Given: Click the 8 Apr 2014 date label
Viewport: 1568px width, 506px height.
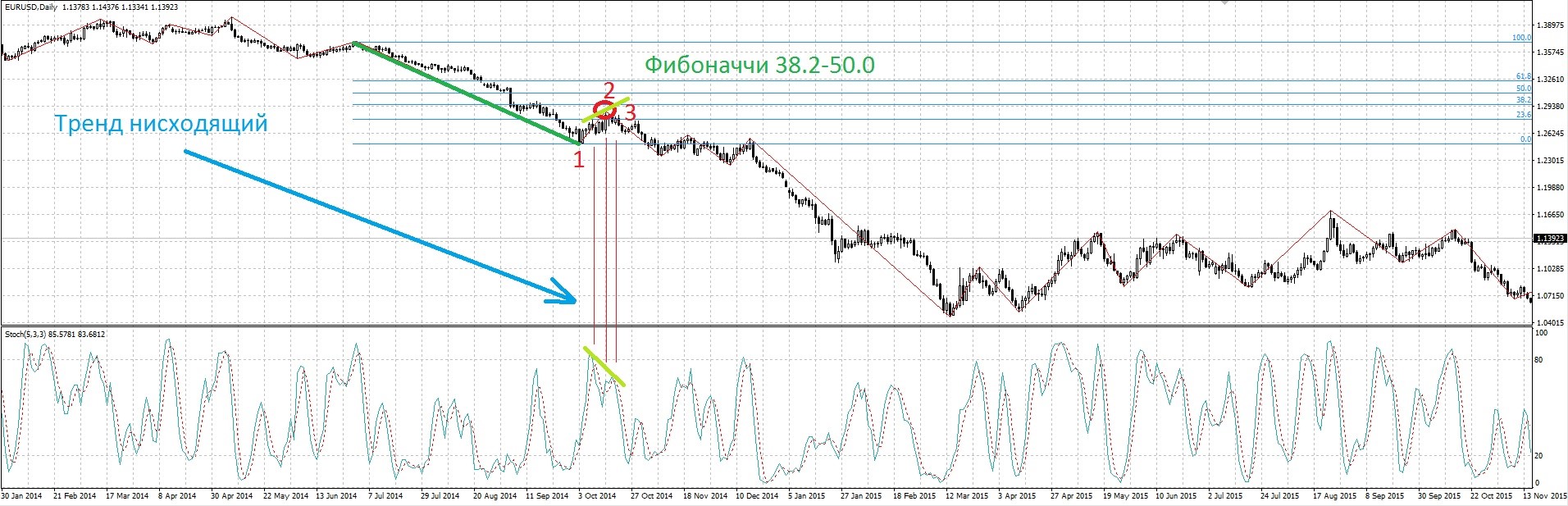Looking at the screenshot, I should point(176,496).
